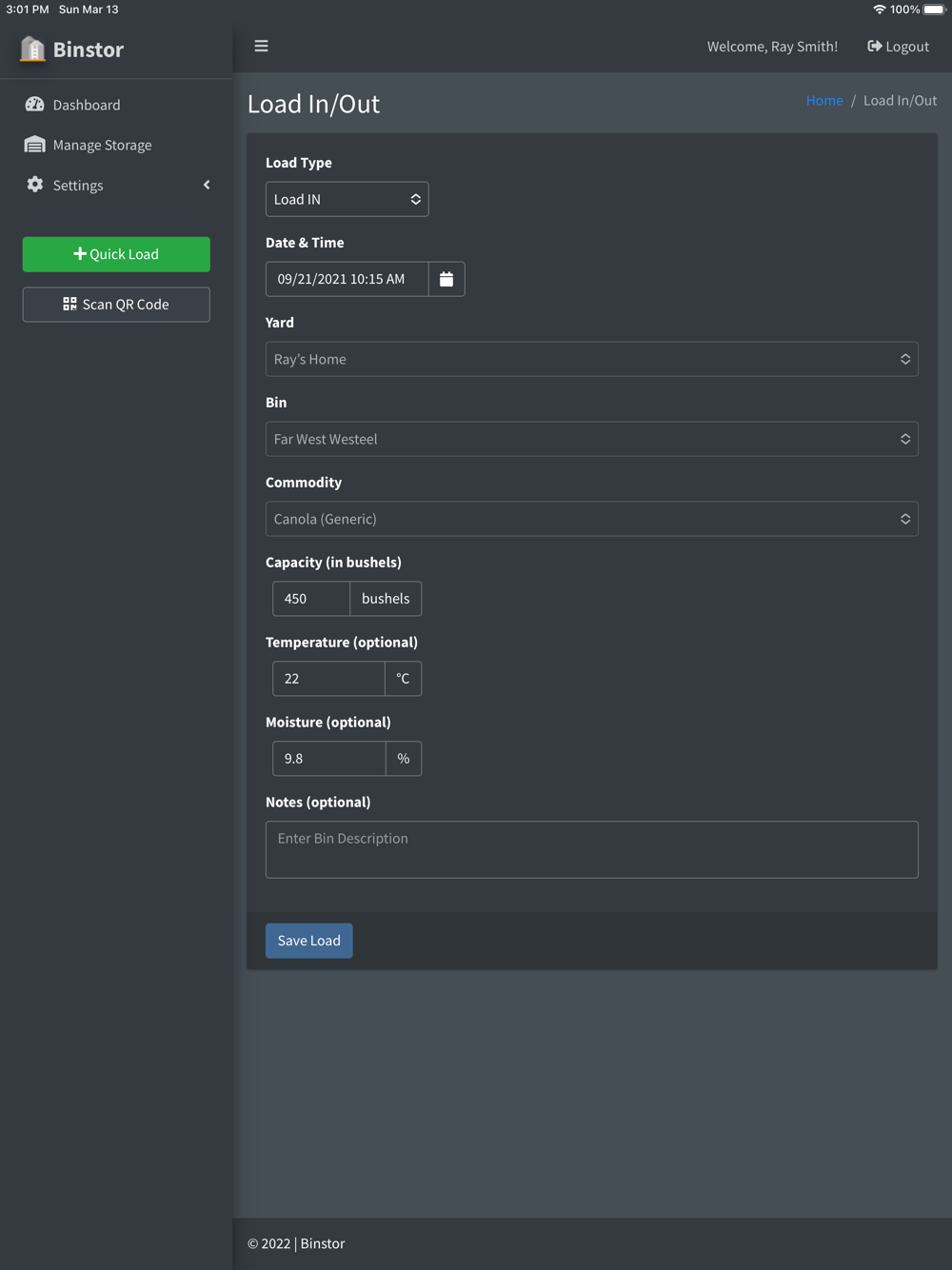Open the Yard dropdown
The width and height of the screenshot is (952, 1270).
591,359
